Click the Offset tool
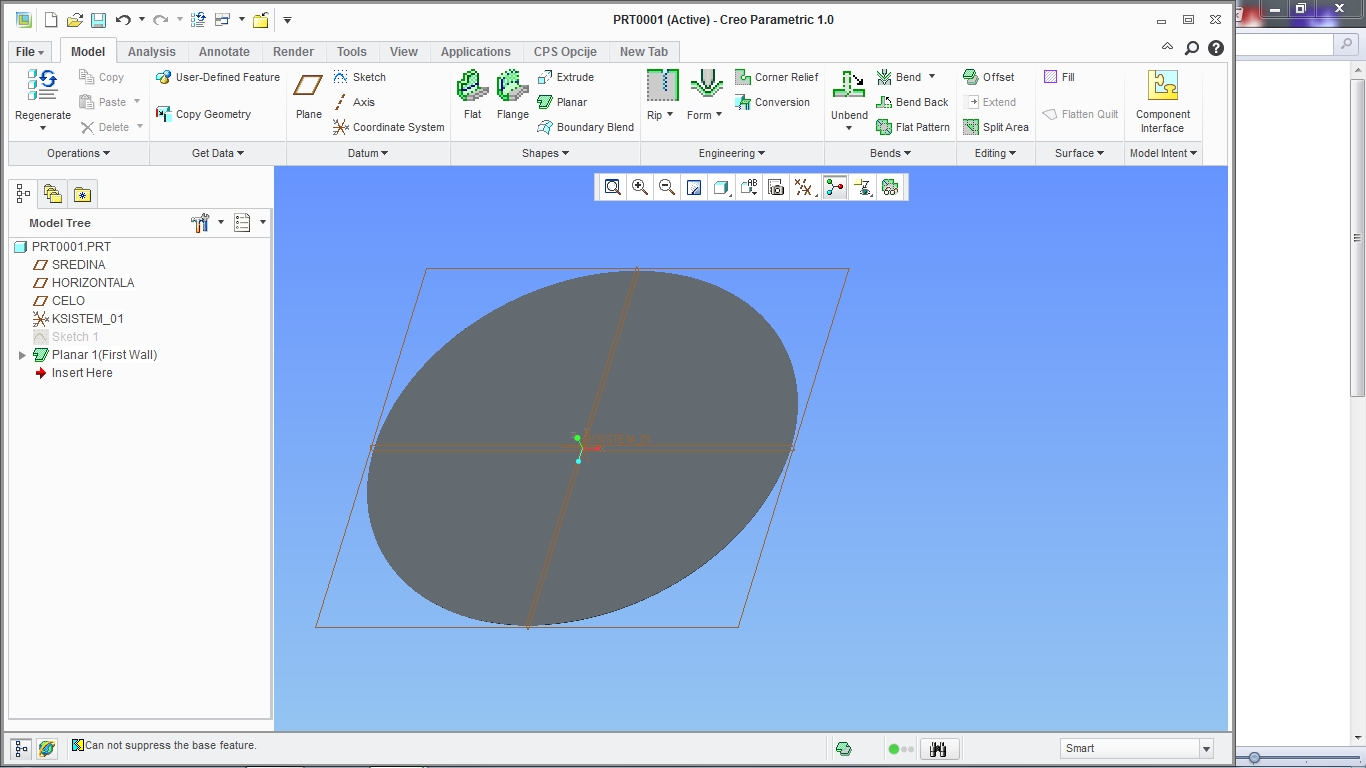Screen dimensions: 1366x768 (x=989, y=77)
